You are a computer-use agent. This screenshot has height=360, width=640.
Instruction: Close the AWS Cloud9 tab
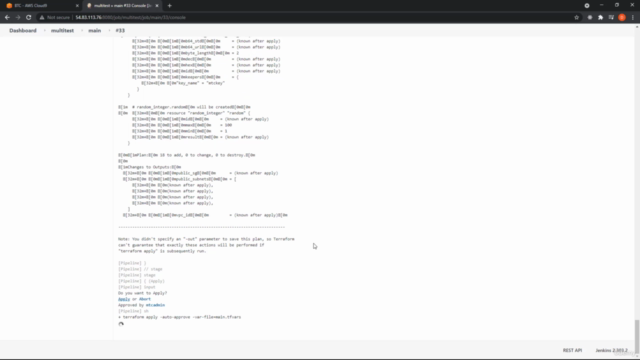pyautogui.click(x=77, y=6)
